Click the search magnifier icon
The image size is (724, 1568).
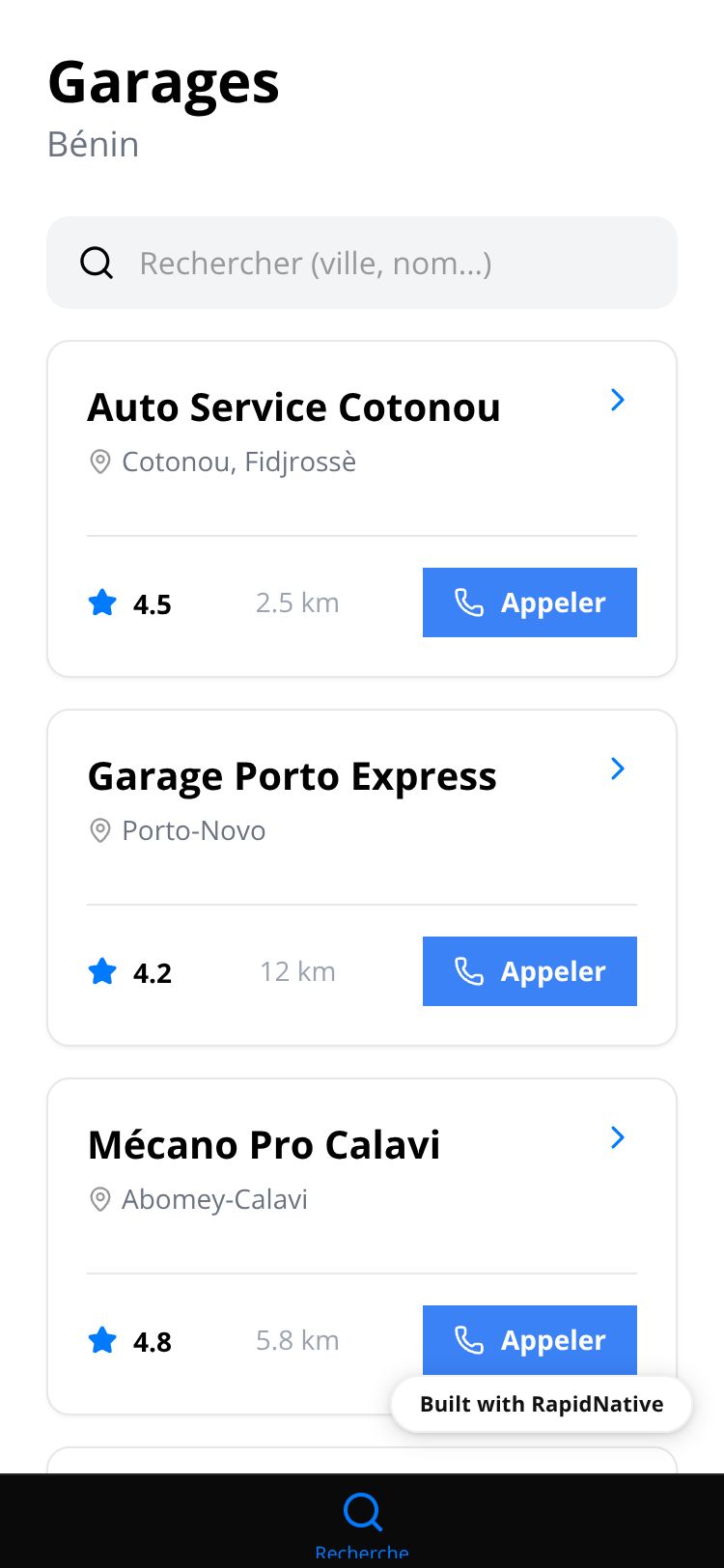[97, 263]
